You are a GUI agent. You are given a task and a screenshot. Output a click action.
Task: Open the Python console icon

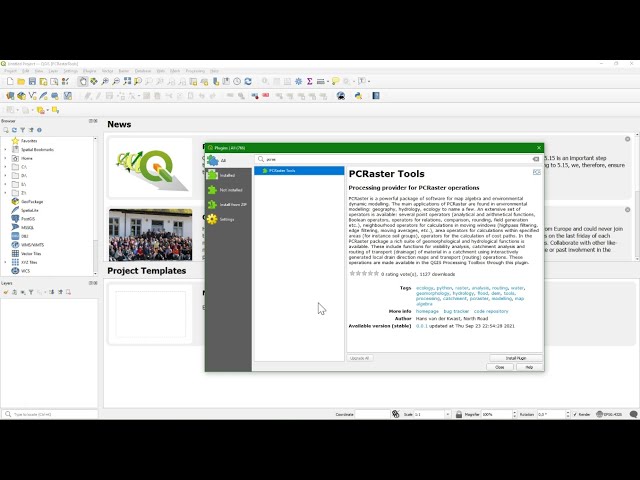click(358, 96)
